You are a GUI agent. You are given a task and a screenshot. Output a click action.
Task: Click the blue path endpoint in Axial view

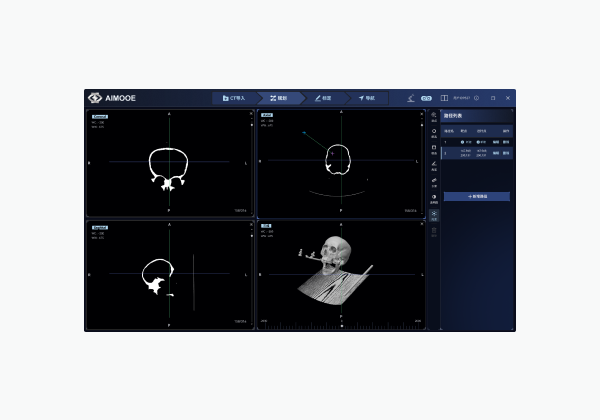tap(304, 133)
